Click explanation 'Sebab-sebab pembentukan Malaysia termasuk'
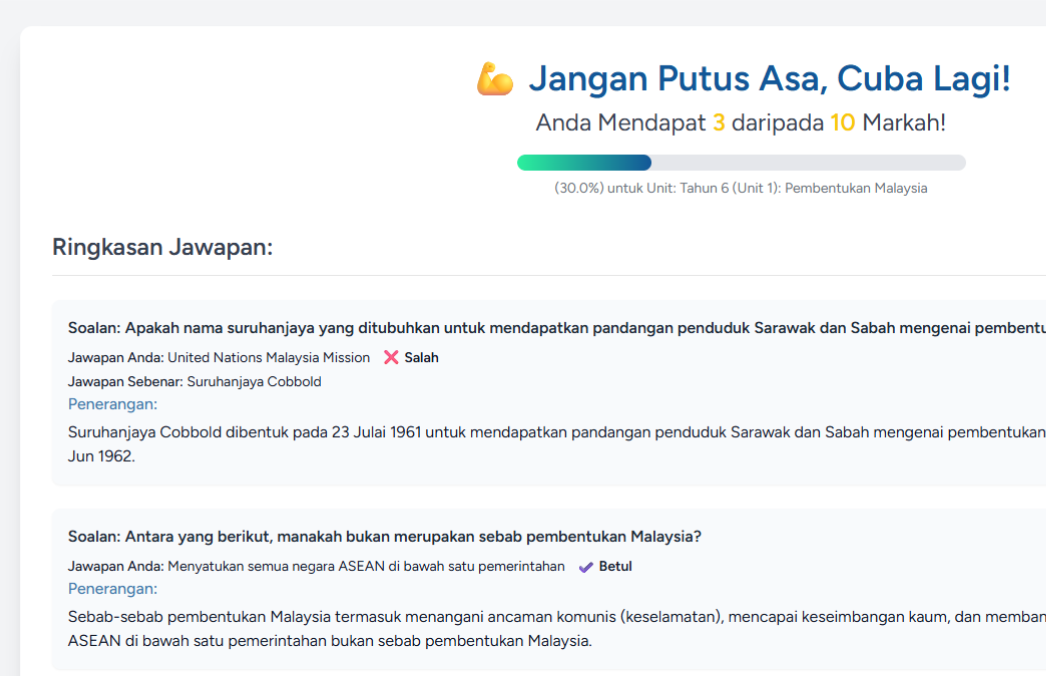This screenshot has height=676, width=1046. pos(556,617)
